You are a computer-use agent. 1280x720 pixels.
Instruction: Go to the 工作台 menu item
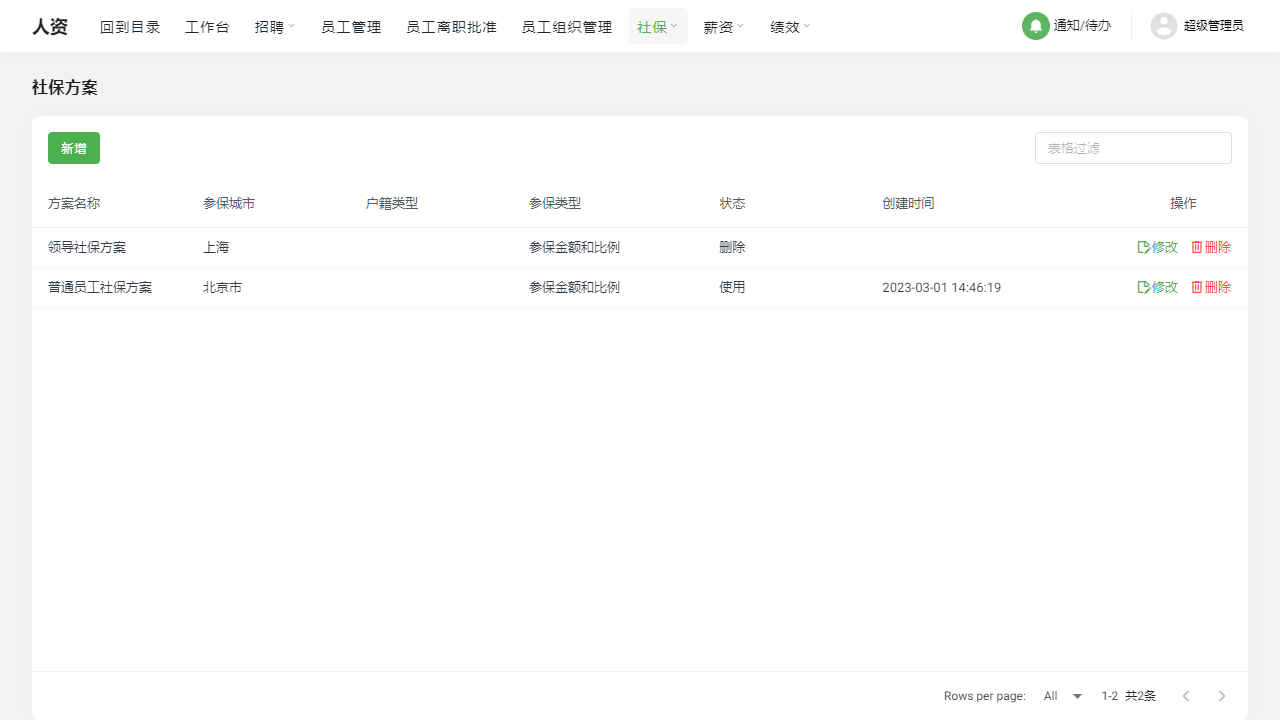[207, 27]
